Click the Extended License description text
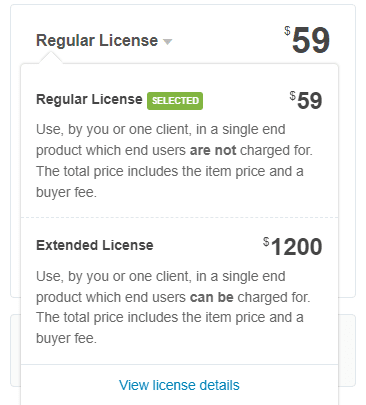The image size is (366, 405). (173, 307)
